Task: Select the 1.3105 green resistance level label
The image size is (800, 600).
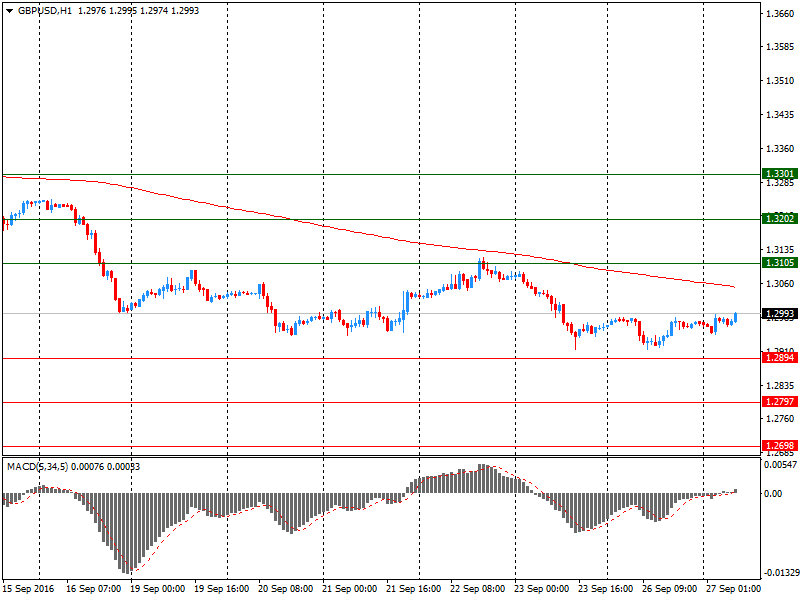Action: [x=780, y=263]
